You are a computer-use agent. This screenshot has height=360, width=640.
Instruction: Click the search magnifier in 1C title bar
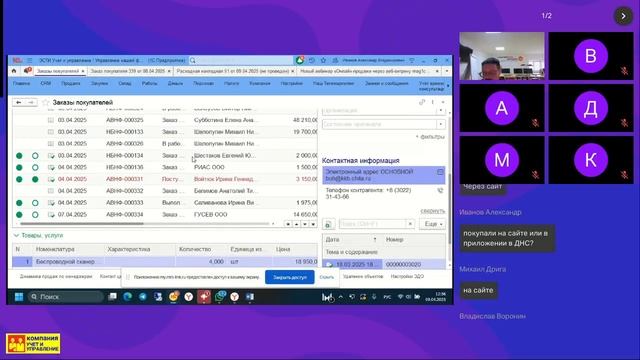[193, 60]
